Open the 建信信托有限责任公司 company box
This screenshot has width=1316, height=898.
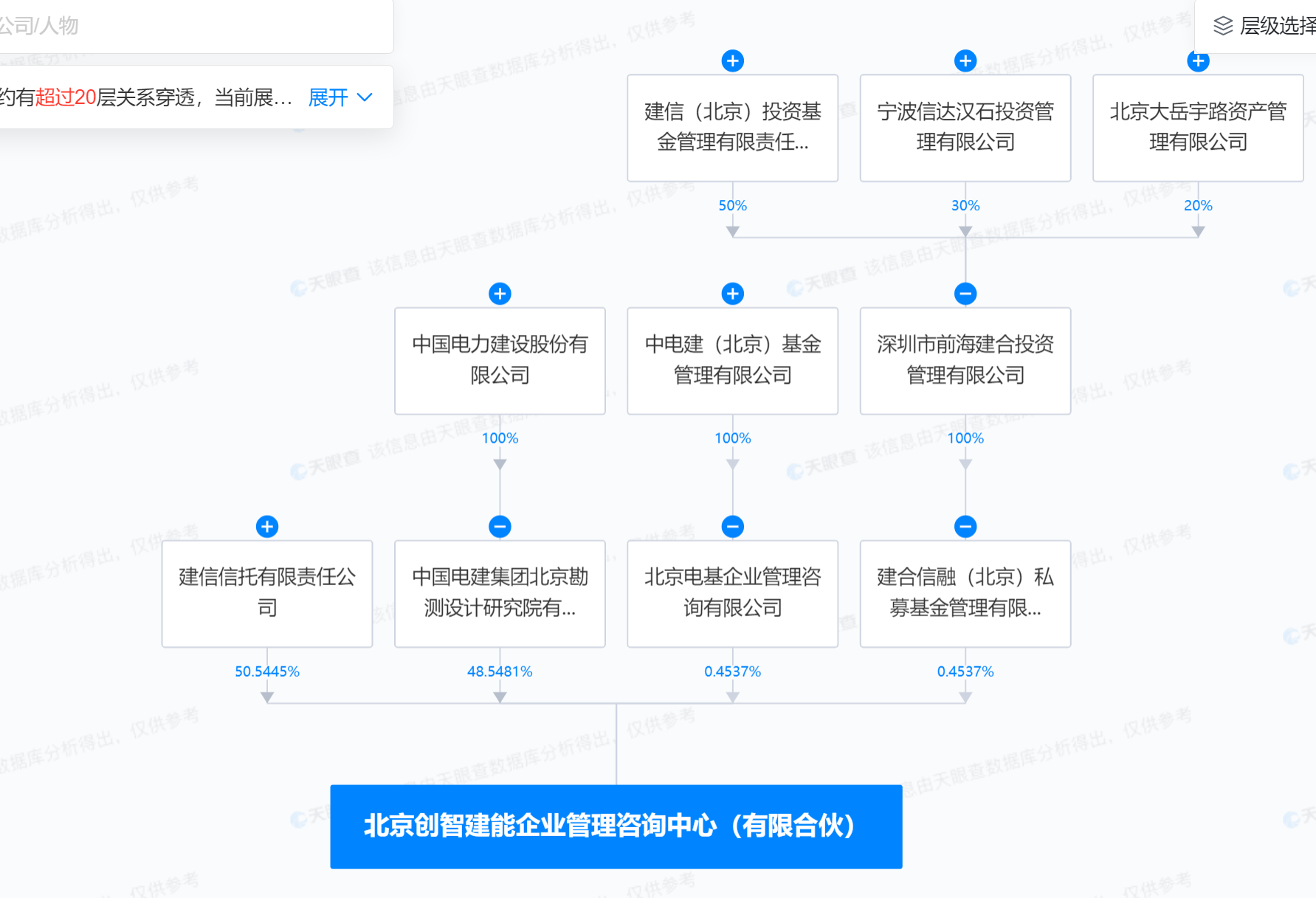pyautogui.click(x=267, y=593)
